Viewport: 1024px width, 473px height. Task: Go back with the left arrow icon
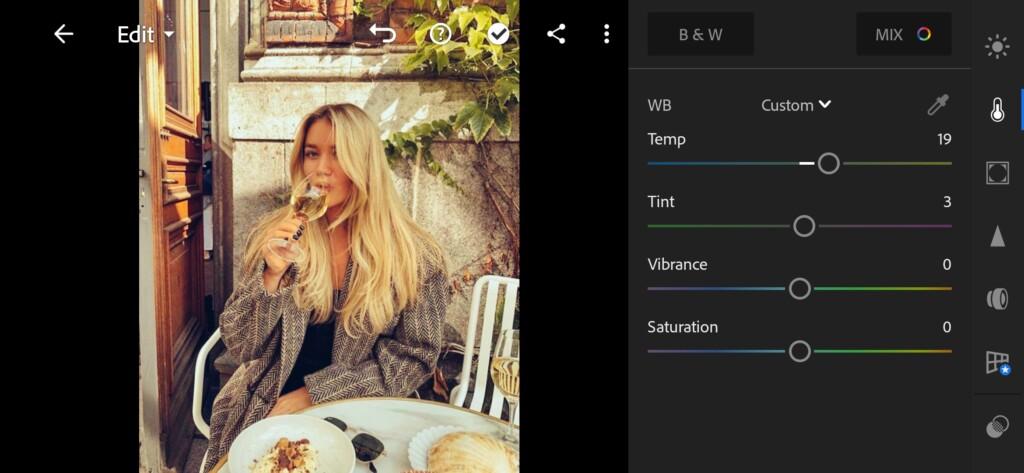pos(63,34)
